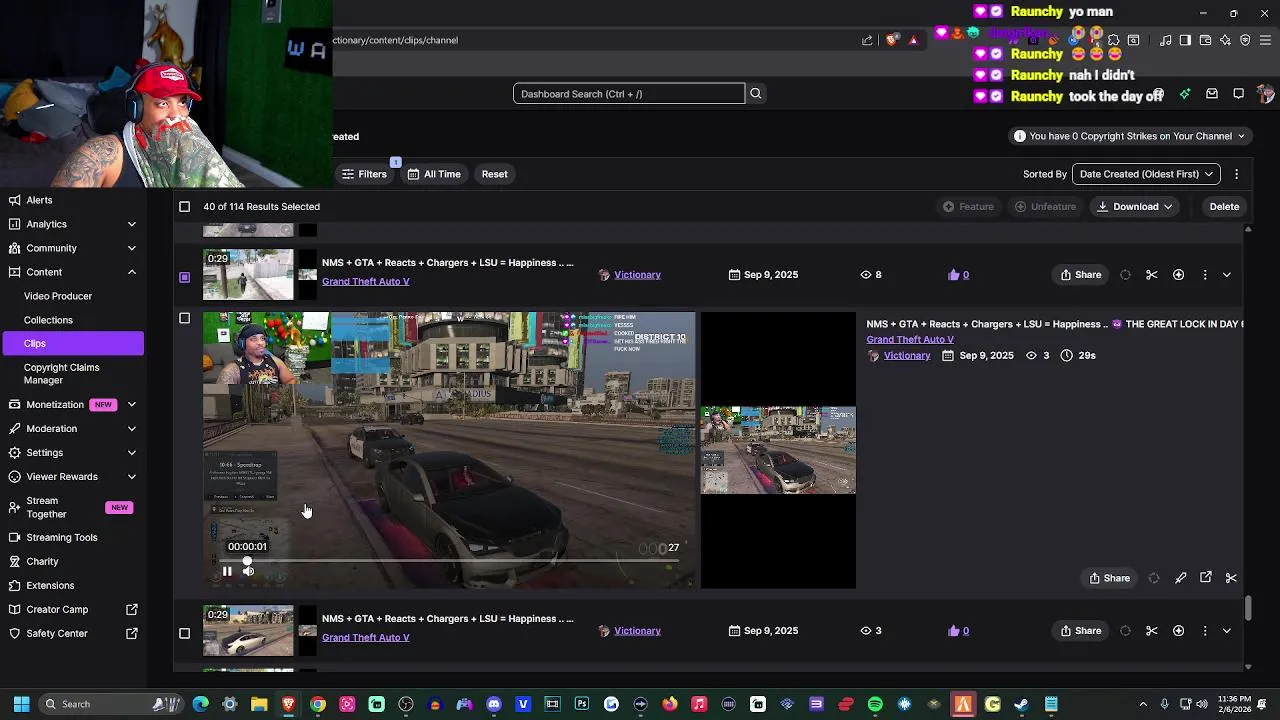Click scissors icon in expanded clip panel

(1231, 578)
